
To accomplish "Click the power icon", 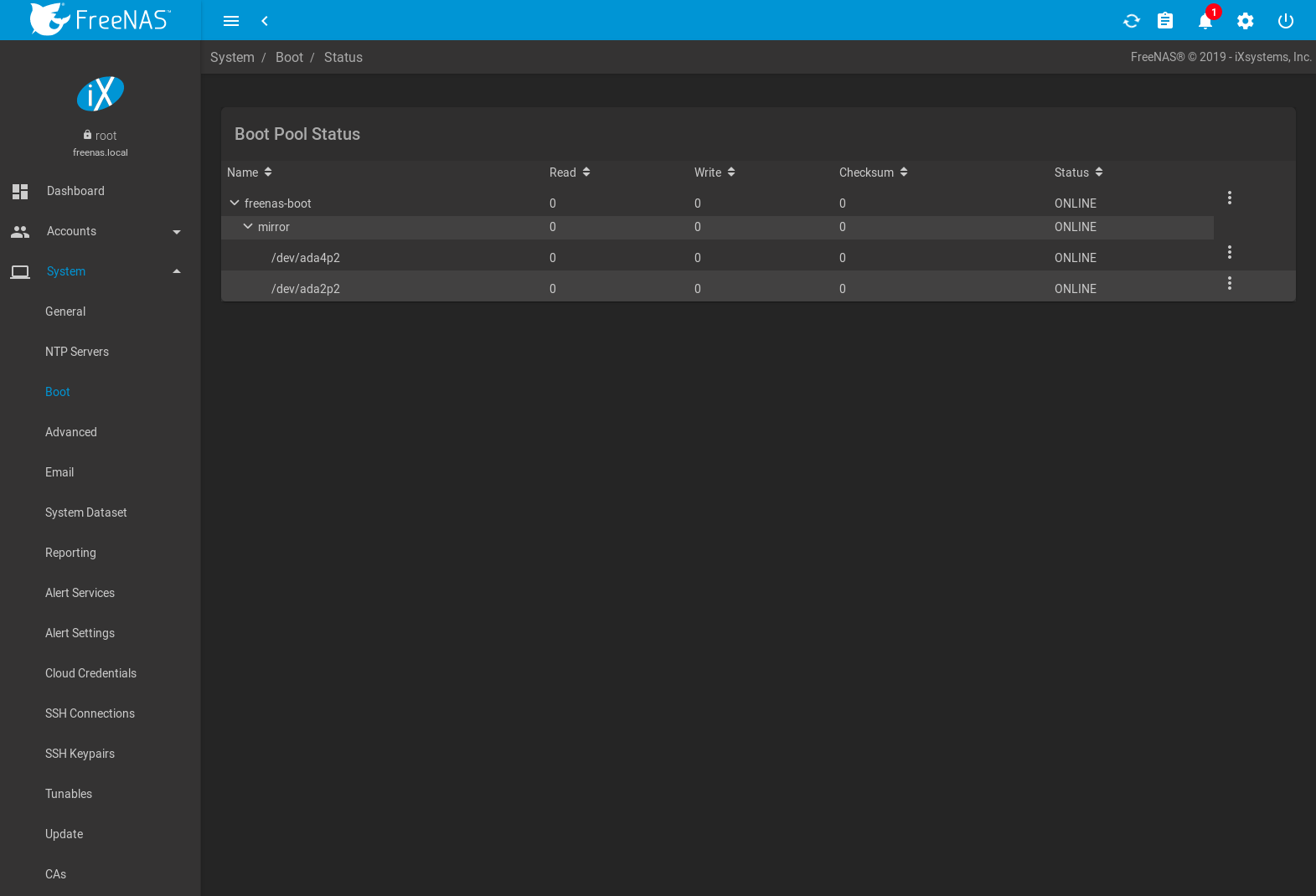I will (1285, 21).
